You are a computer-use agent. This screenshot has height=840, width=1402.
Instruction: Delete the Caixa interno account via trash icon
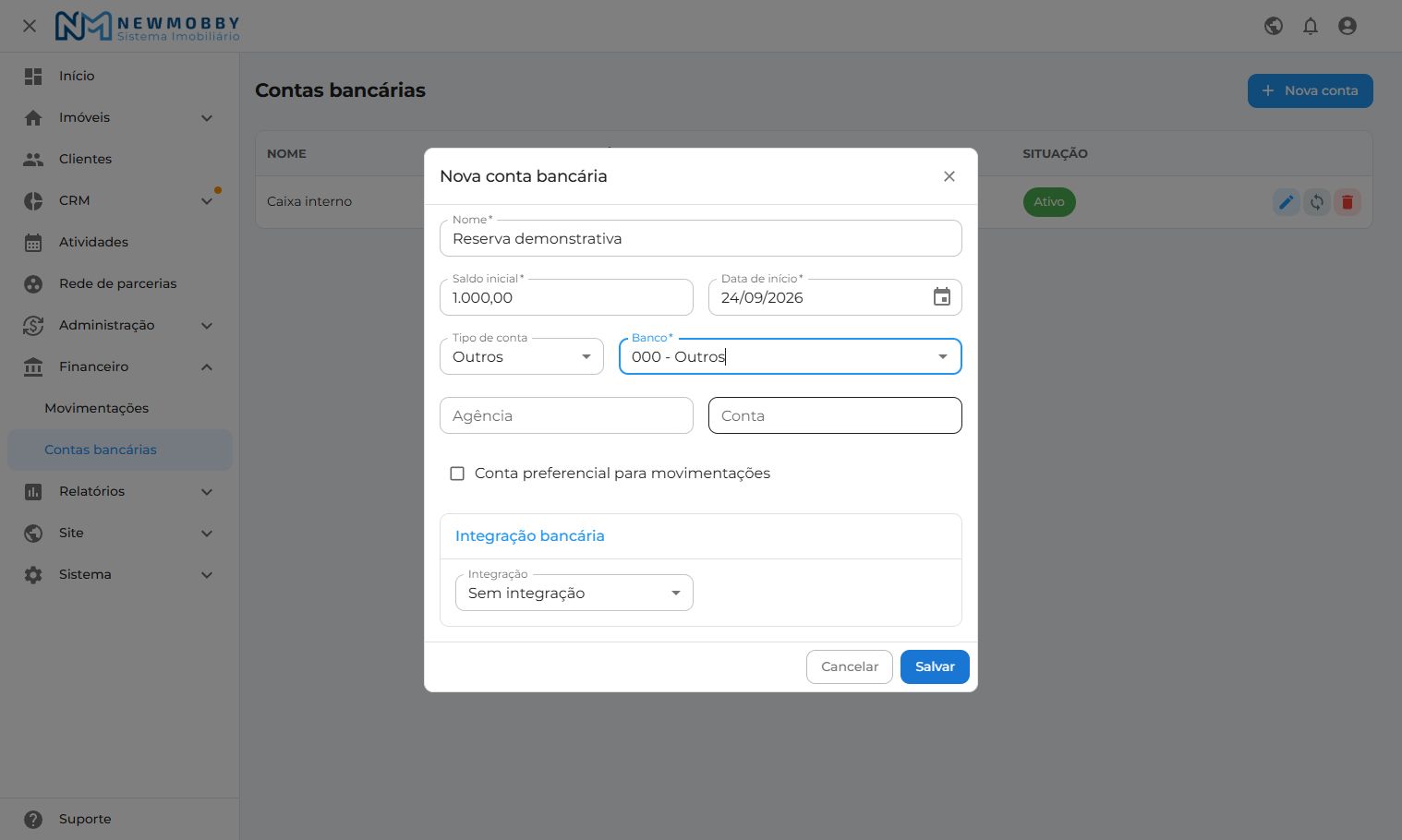coord(1348,202)
